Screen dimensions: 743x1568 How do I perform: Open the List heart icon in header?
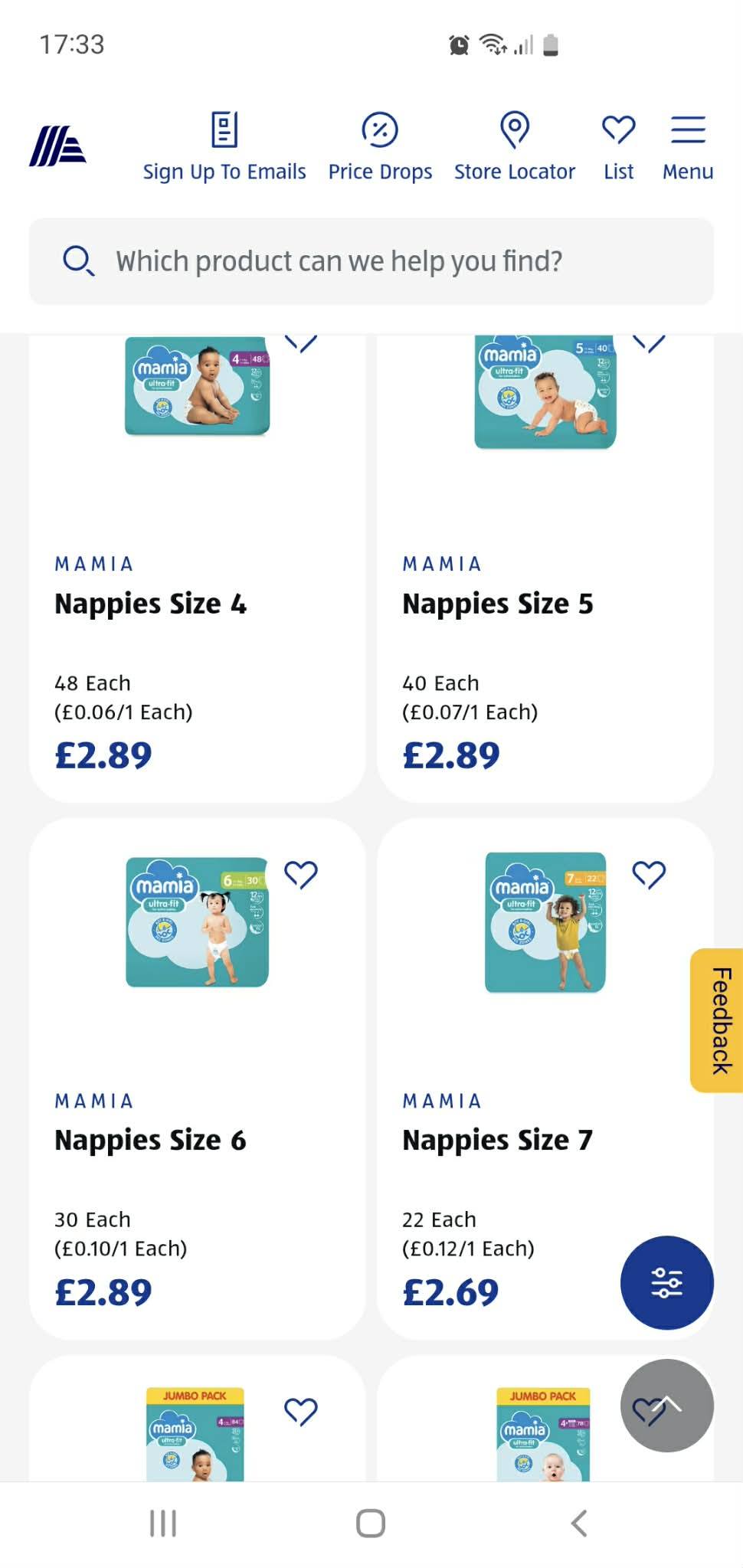[x=618, y=129]
